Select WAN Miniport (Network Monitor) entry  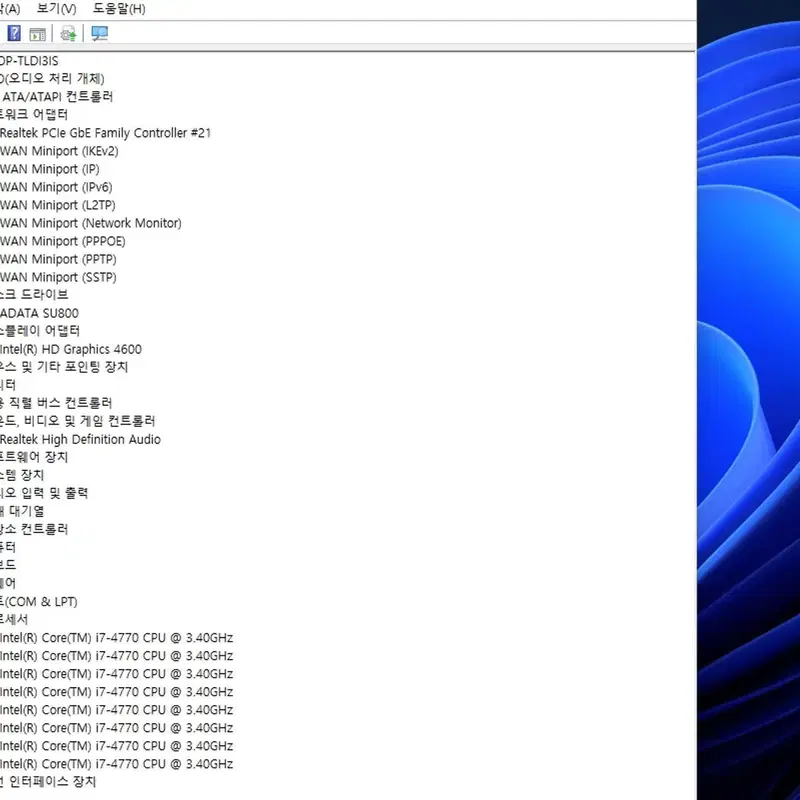click(x=91, y=223)
